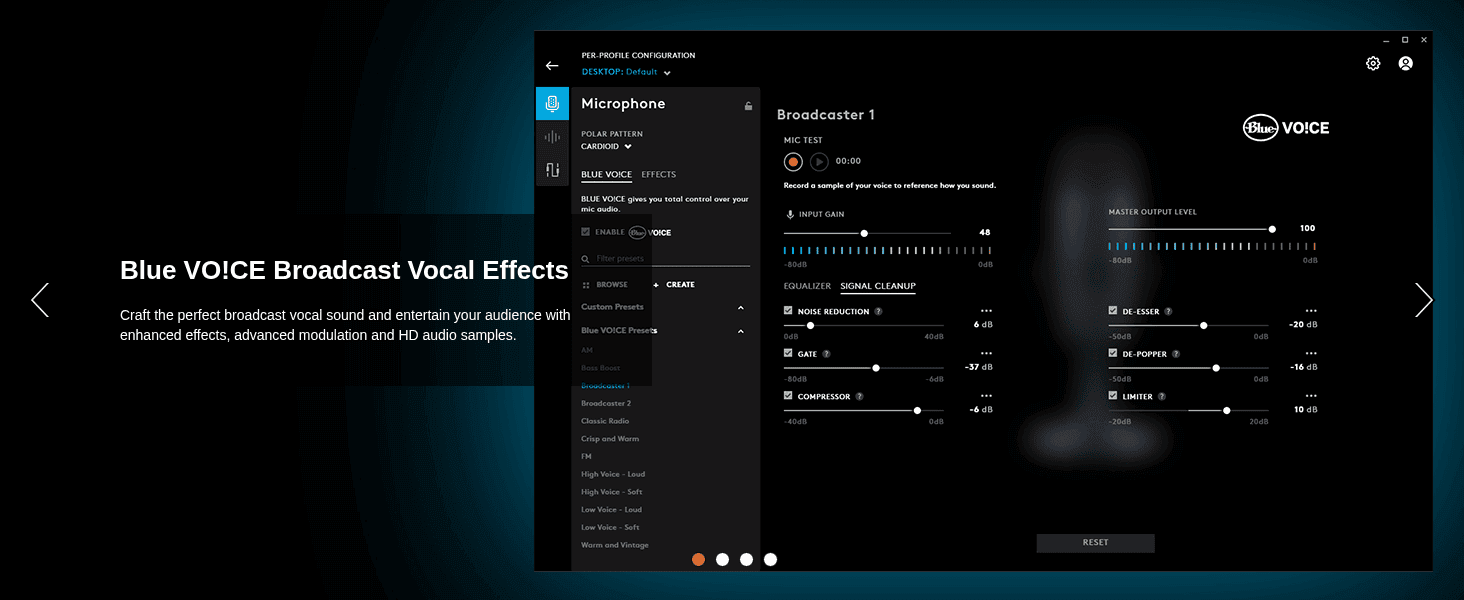Viewport: 1464px width, 600px height.
Task: Select the Warm and Vintage preset
Action: tap(615, 545)
